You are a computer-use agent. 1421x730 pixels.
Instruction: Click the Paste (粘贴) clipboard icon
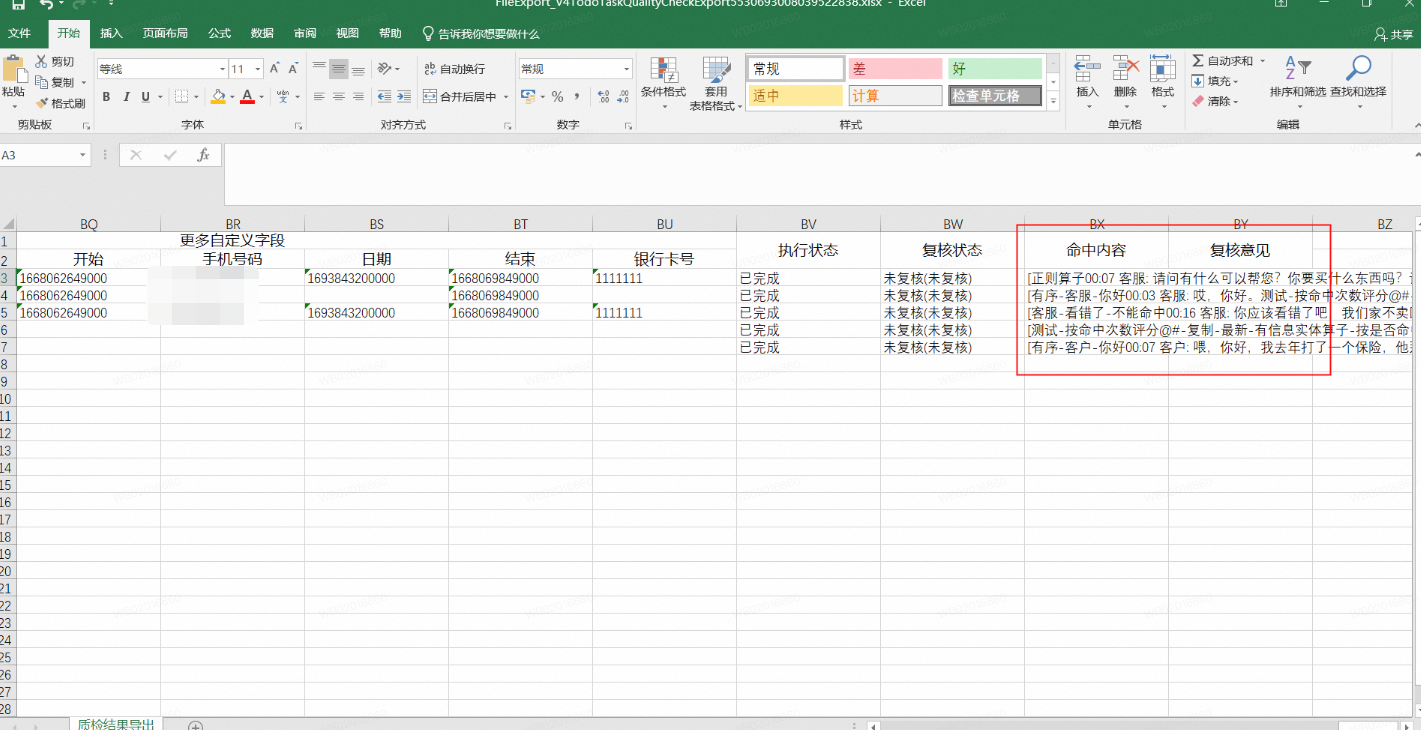13,71
